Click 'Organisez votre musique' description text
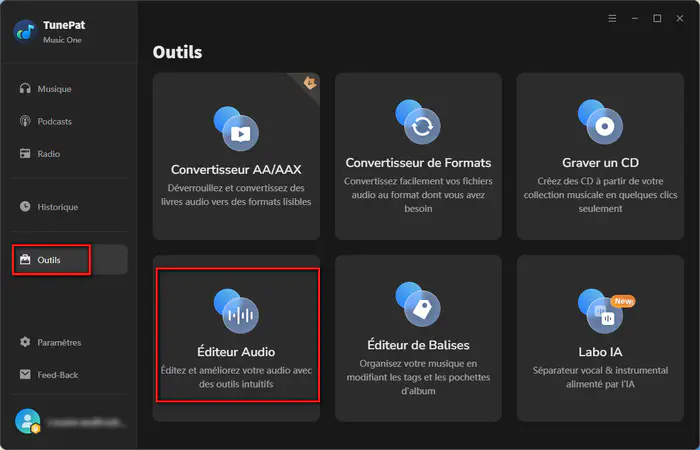This screenshot has height=450, width=700. pos(418,377)
